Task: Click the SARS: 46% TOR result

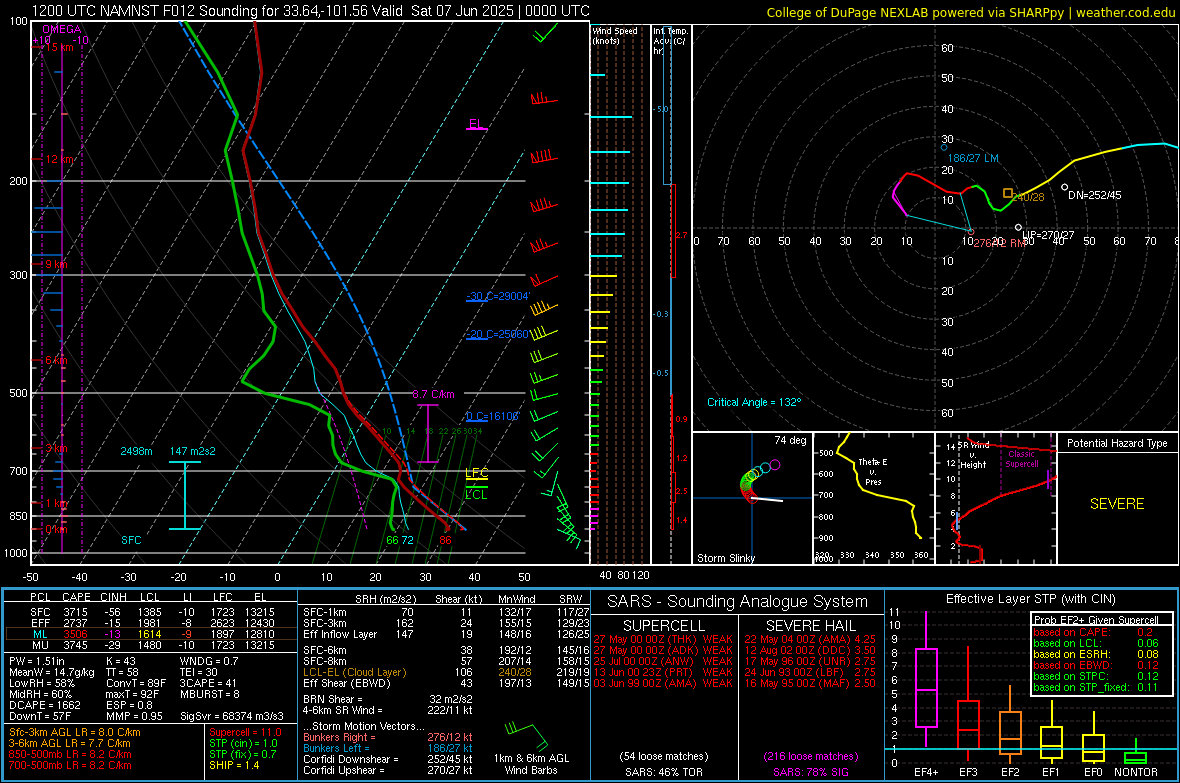Action: click(x=663, y=772)
